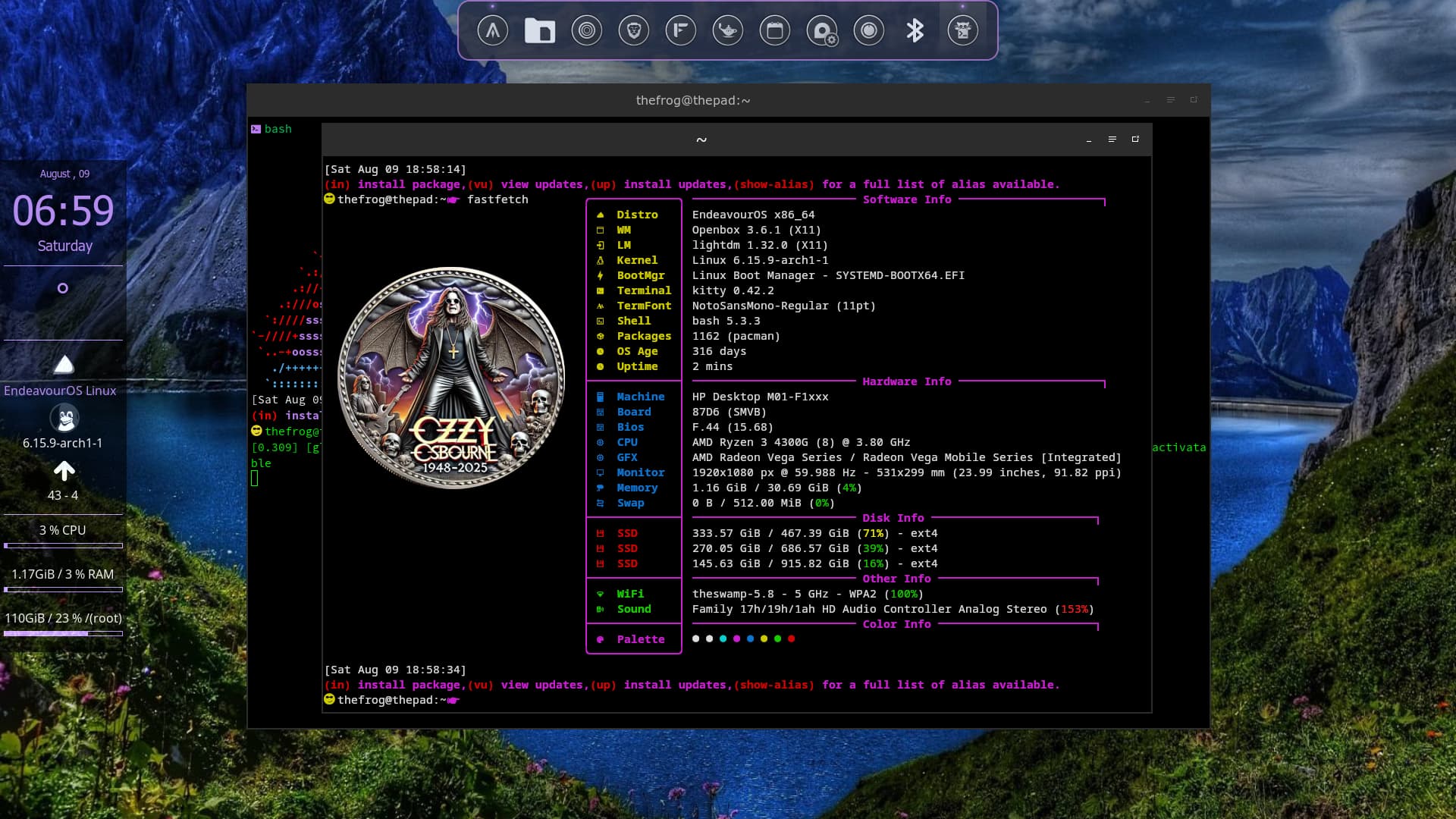Viewport: 1456px width, 819px height.
Task: Click the '145.63 GiB / 915.82 GiB' SSD line
Action: pos(814,563)
